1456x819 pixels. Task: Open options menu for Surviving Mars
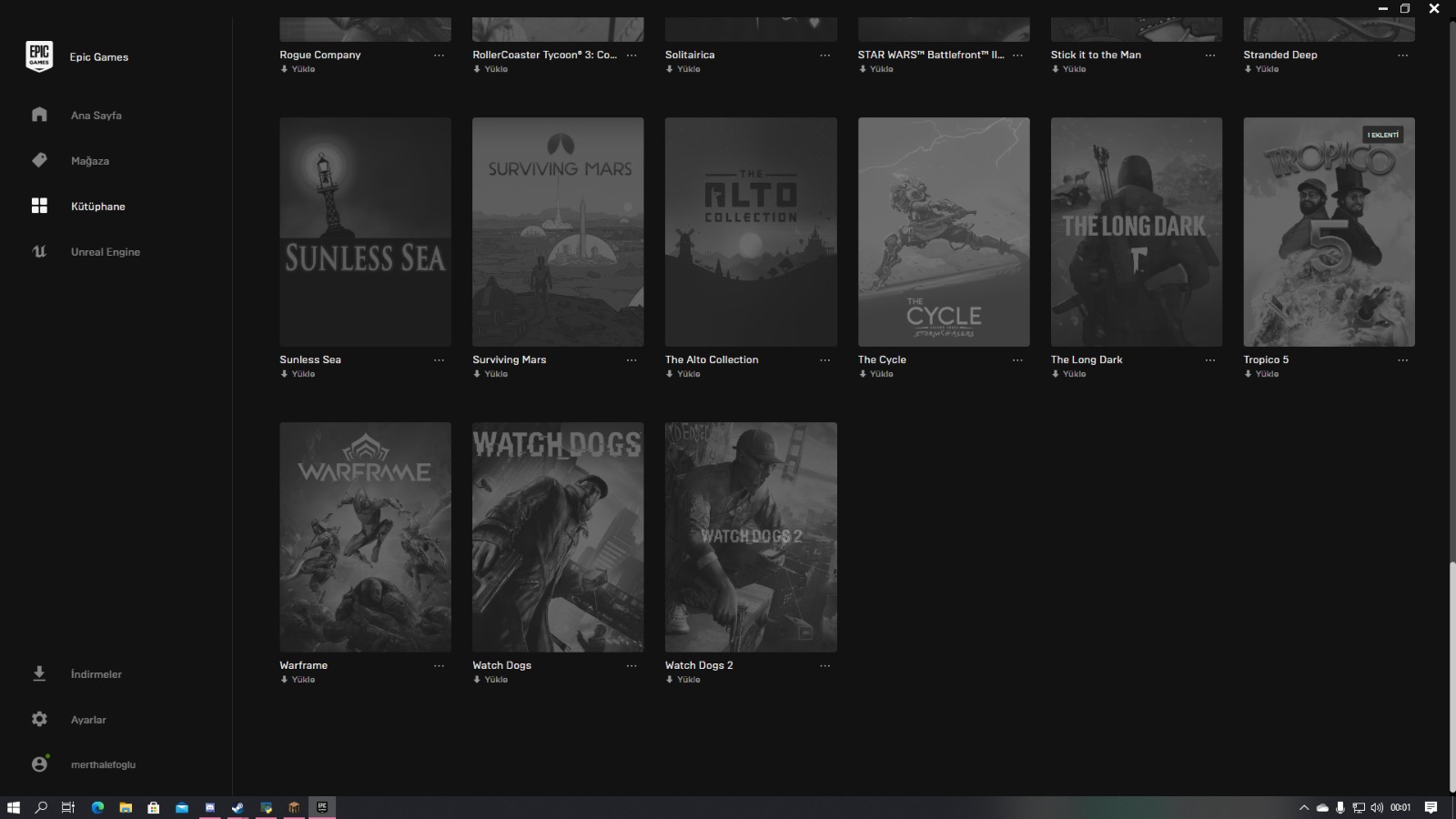point(632,360)
